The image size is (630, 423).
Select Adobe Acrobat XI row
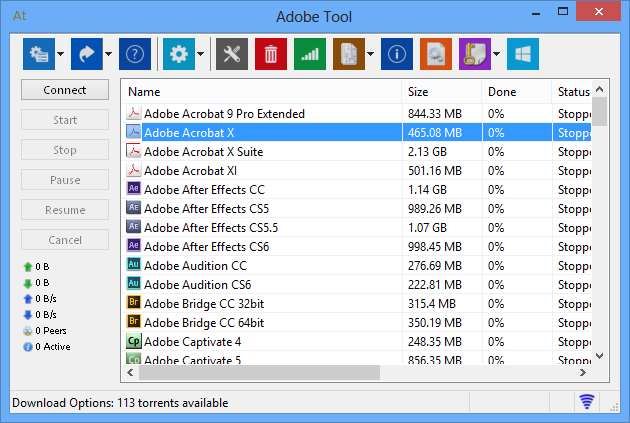(x=356, y=171)
